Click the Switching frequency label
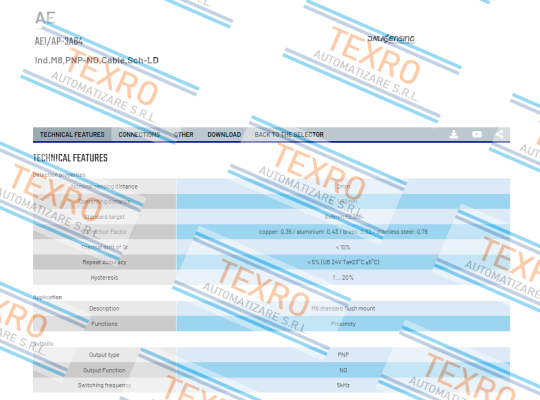 coord(104,385)
